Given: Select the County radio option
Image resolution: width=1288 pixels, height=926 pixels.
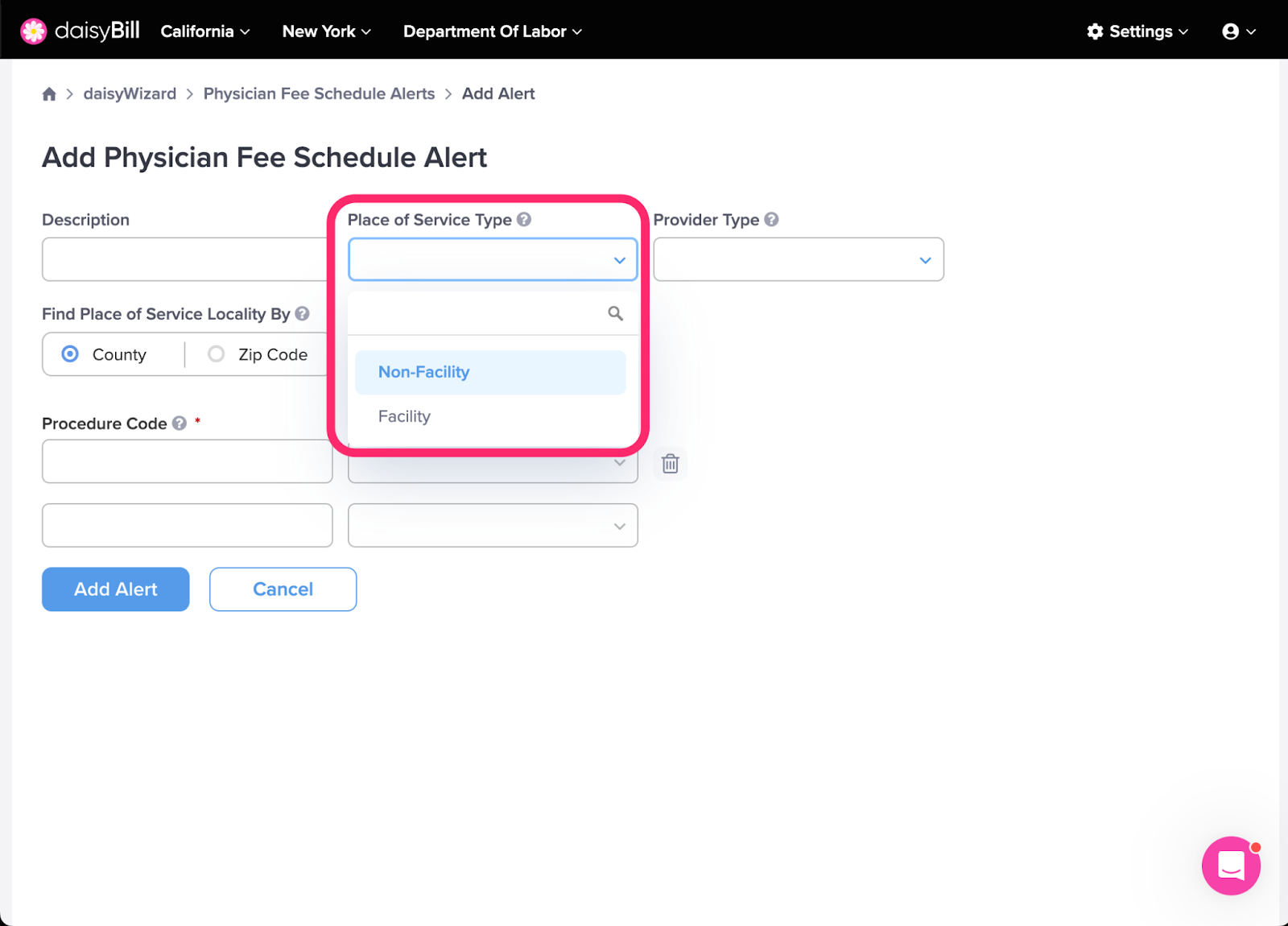Looking at the screenshot, I should [x=70, y=354].
